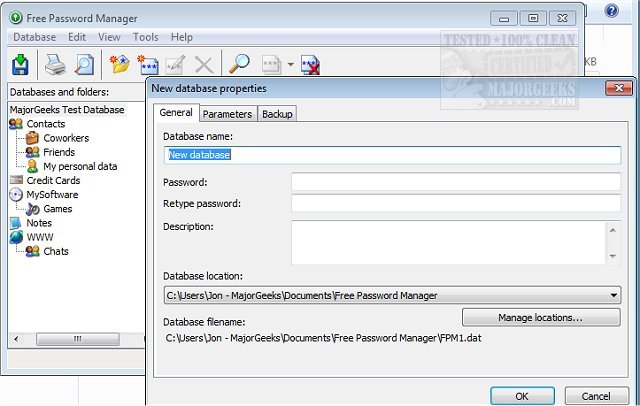Open Print Preview from the toolbar
The width and height of the screenshot is (640, 406).
coord(84,64)
